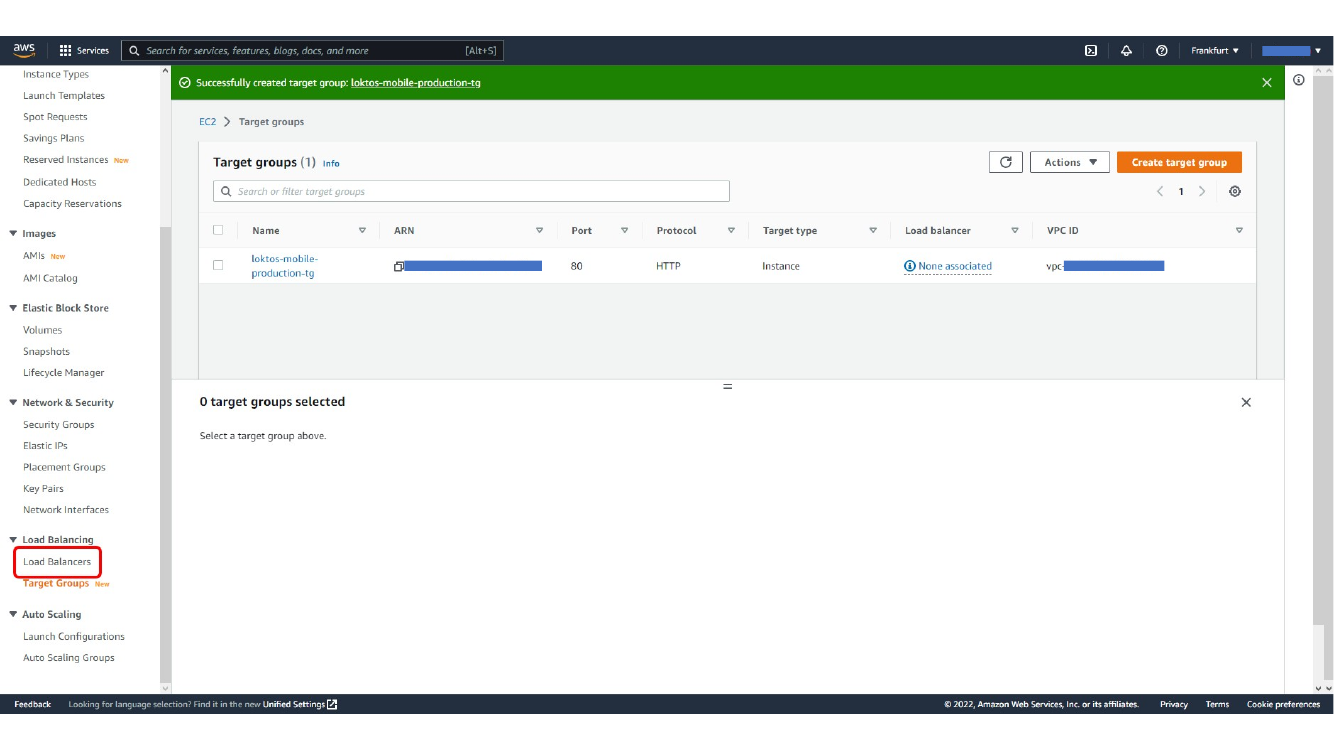
Task: Go to previous page of target groups
Action: click(1160, 192)
